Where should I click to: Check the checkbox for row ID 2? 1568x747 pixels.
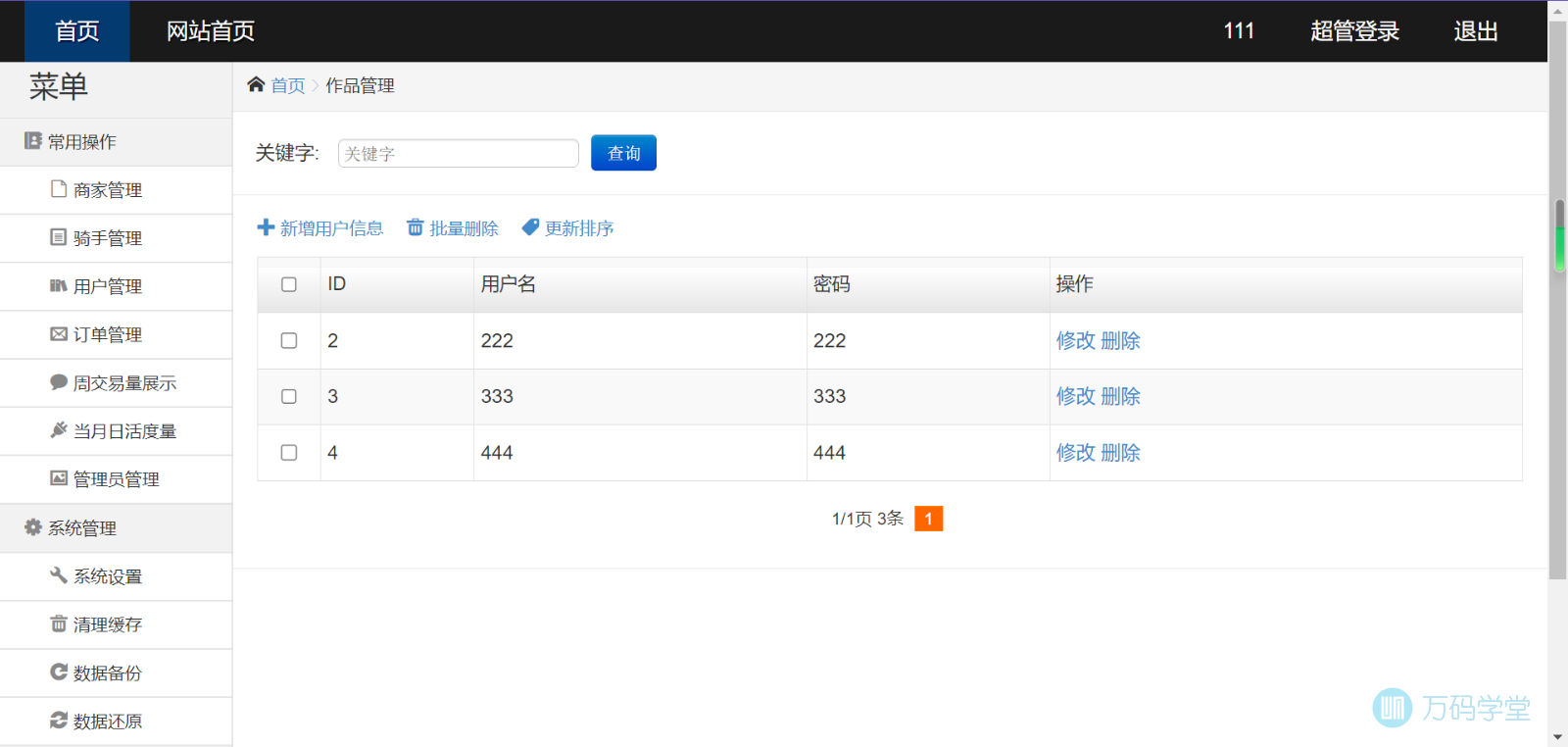tap(289, 340)
